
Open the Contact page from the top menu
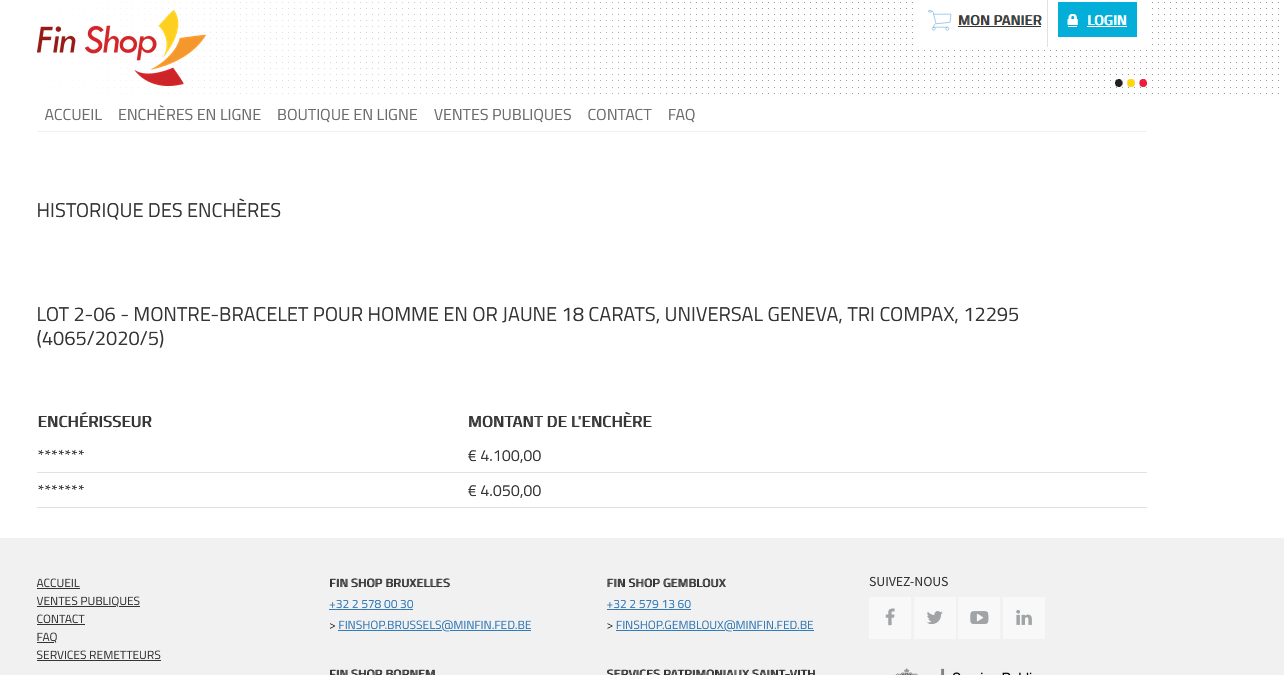click(x=619, y=114)
